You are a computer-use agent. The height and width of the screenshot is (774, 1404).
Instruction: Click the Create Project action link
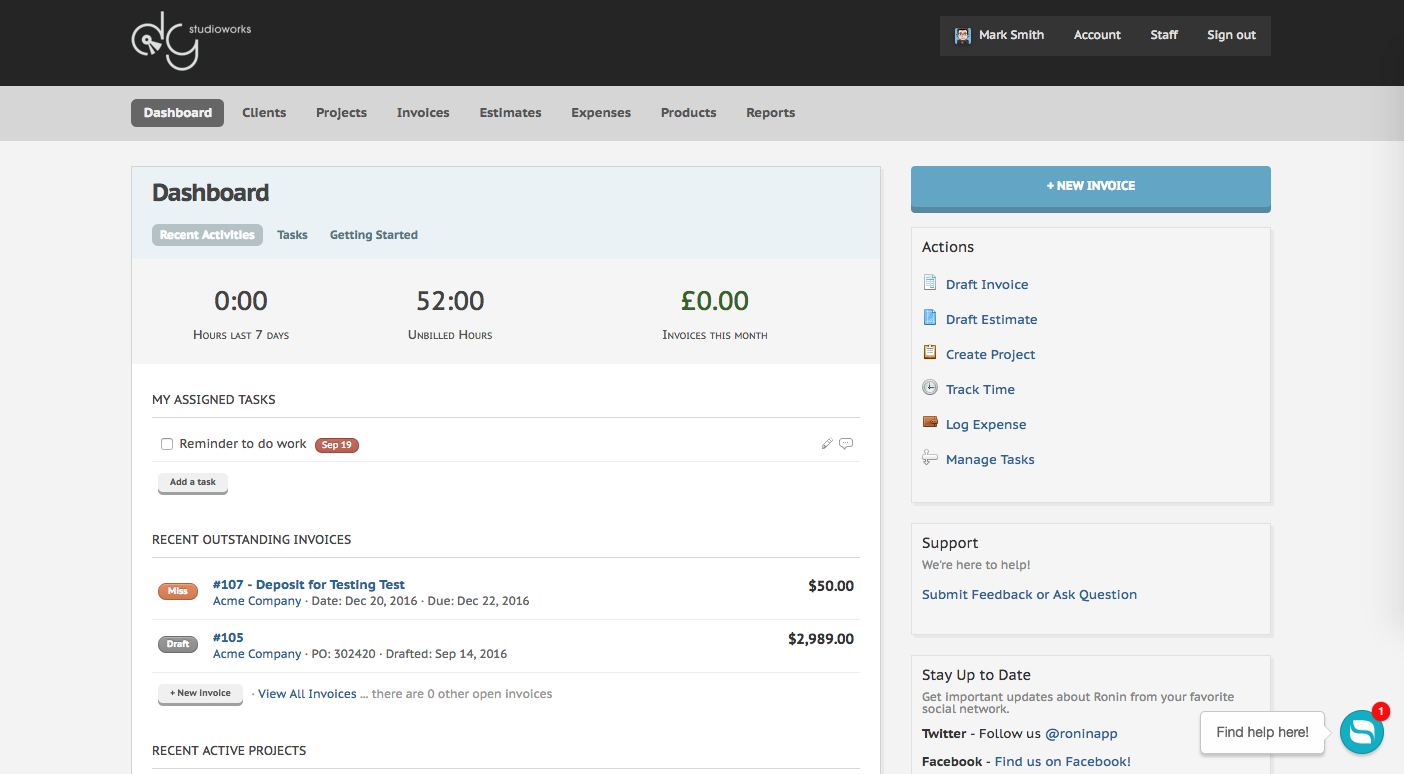[x=990, y=355]
